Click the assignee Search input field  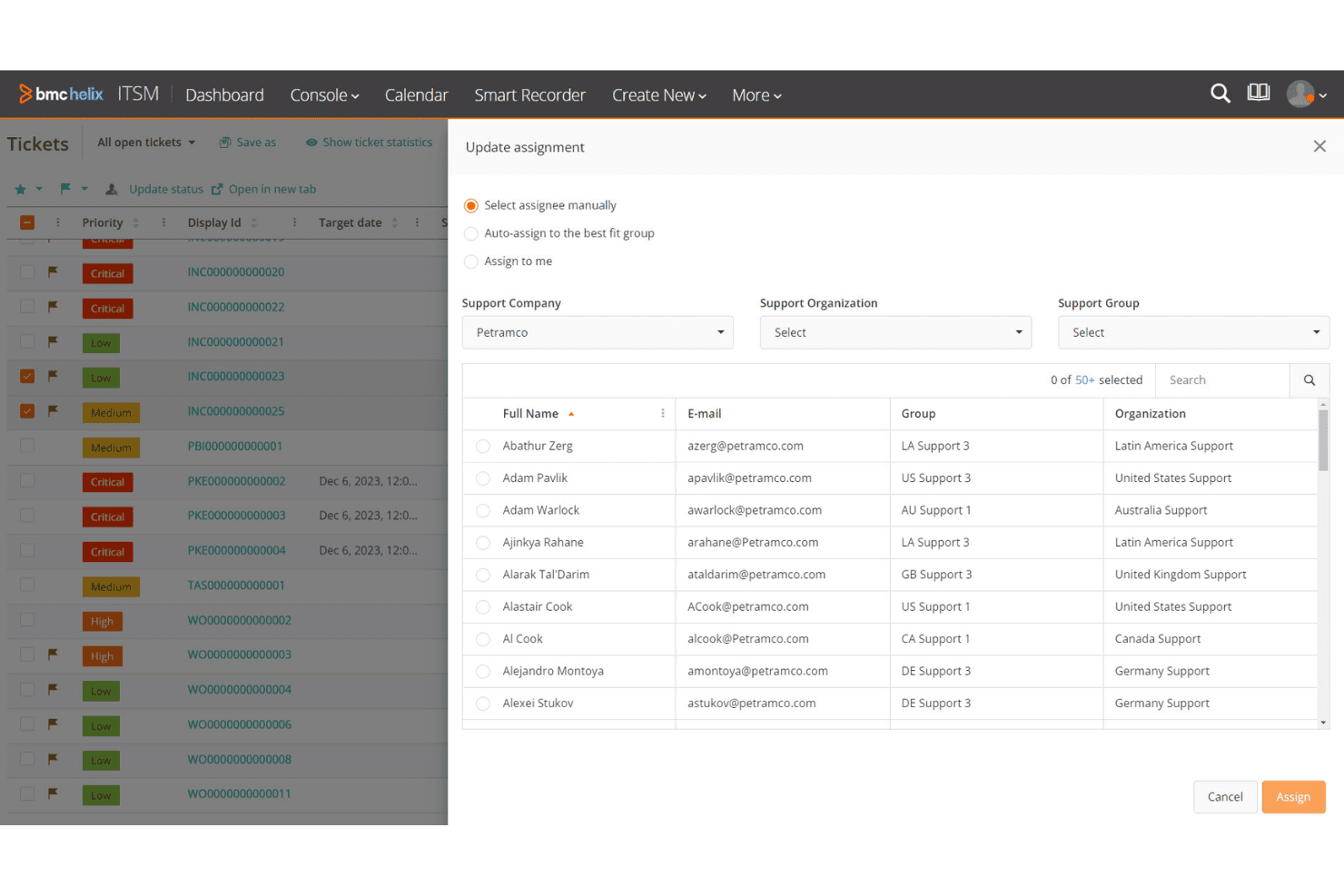coord(1222,380)
